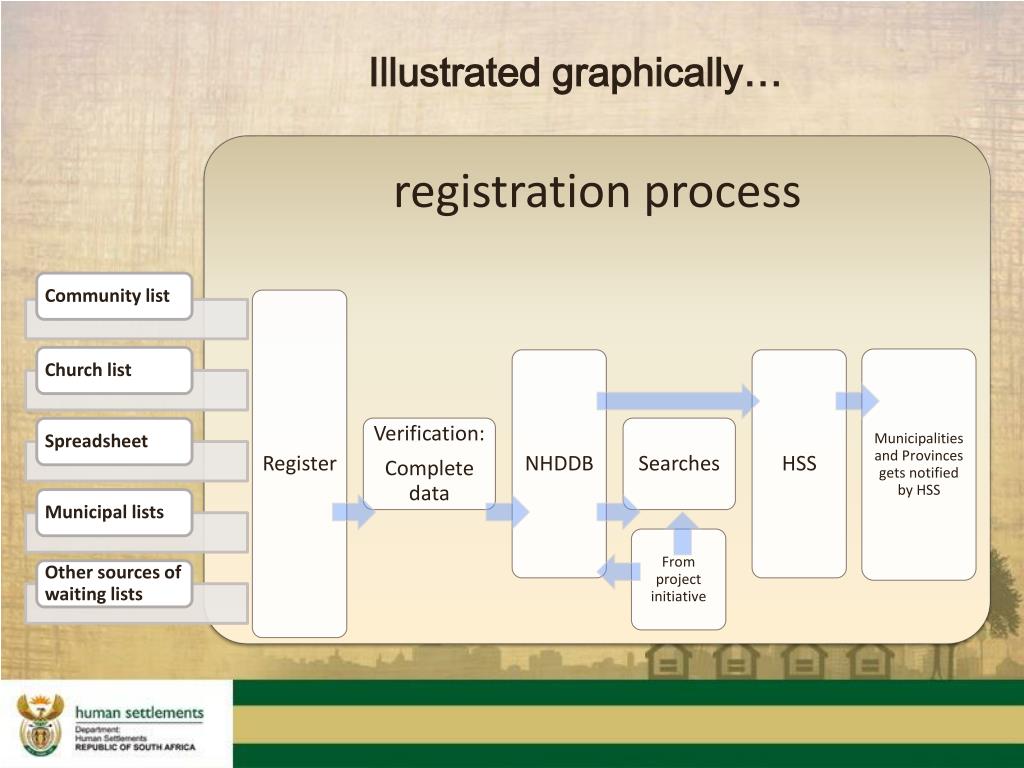The width and height of the screenshot is (1024, 768).
Task: Click the tall Register box
Action: [299, 464]
